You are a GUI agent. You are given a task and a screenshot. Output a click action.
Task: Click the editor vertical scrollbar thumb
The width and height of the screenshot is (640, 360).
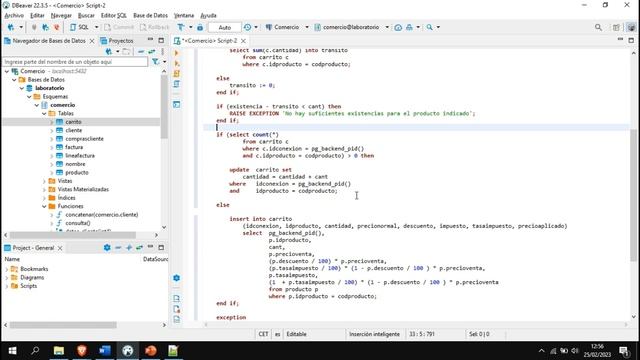click(x=633, y=195)
